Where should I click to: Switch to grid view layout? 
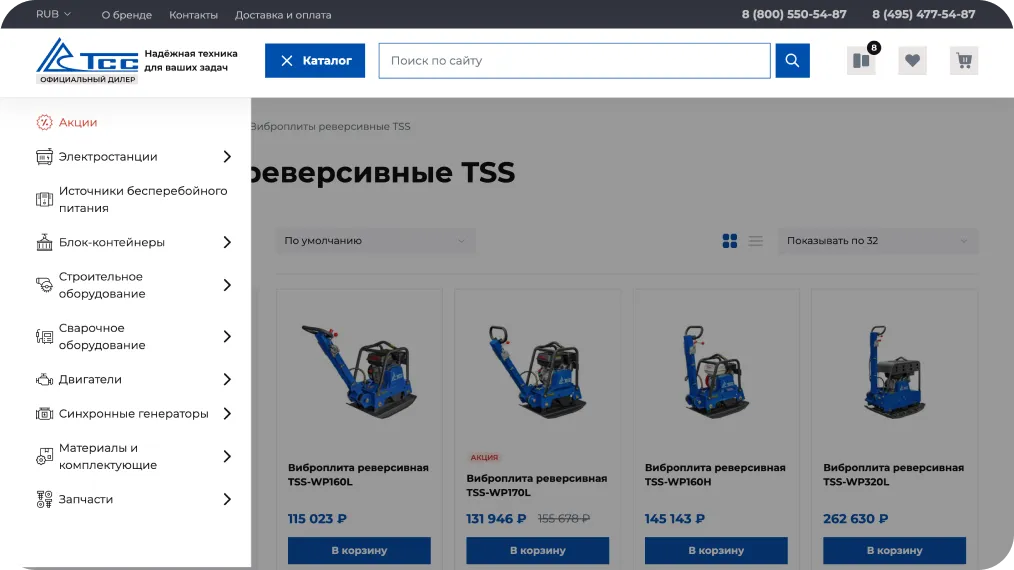point(729,241)
